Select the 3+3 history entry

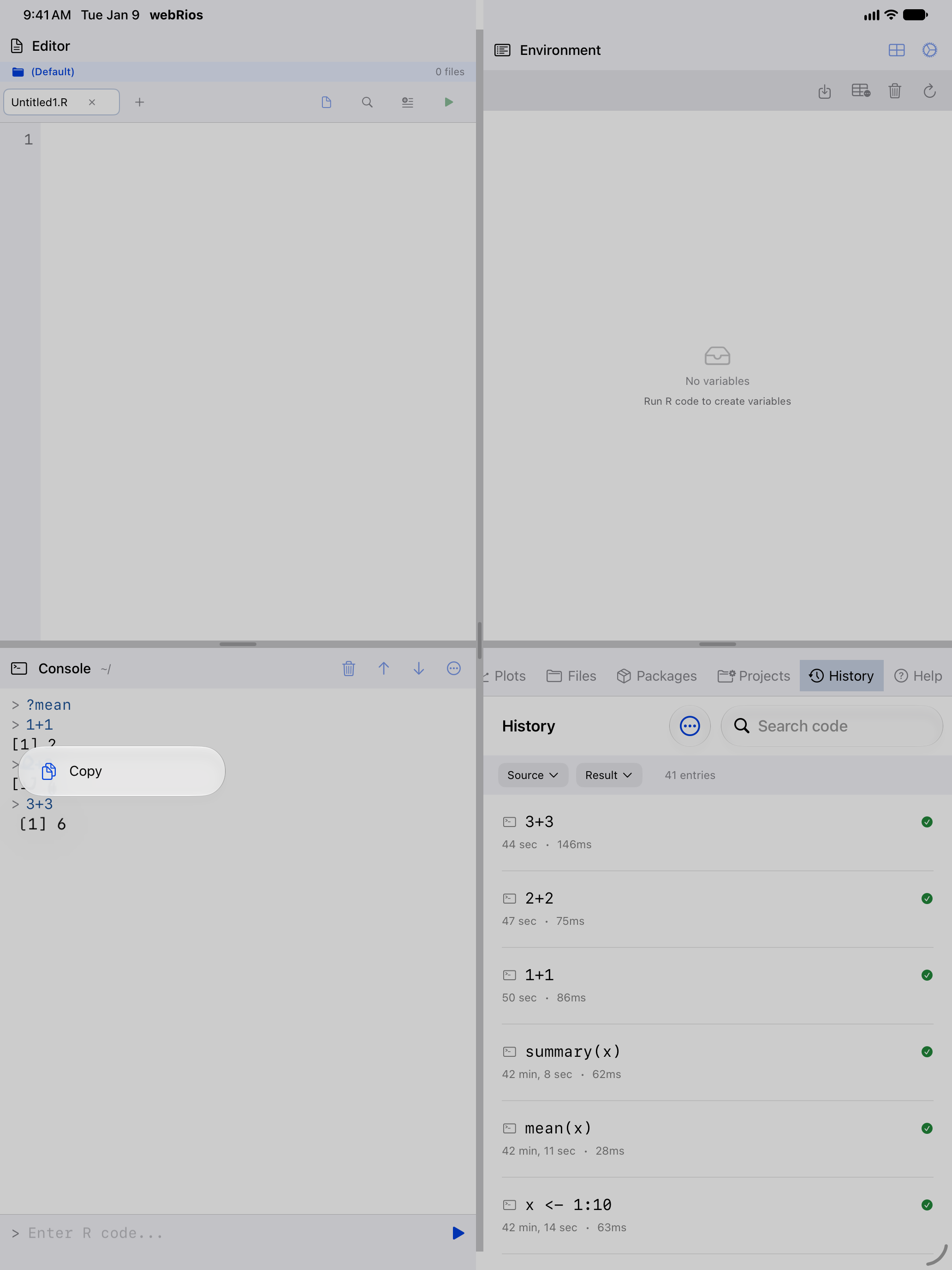(x=717, y=833)
